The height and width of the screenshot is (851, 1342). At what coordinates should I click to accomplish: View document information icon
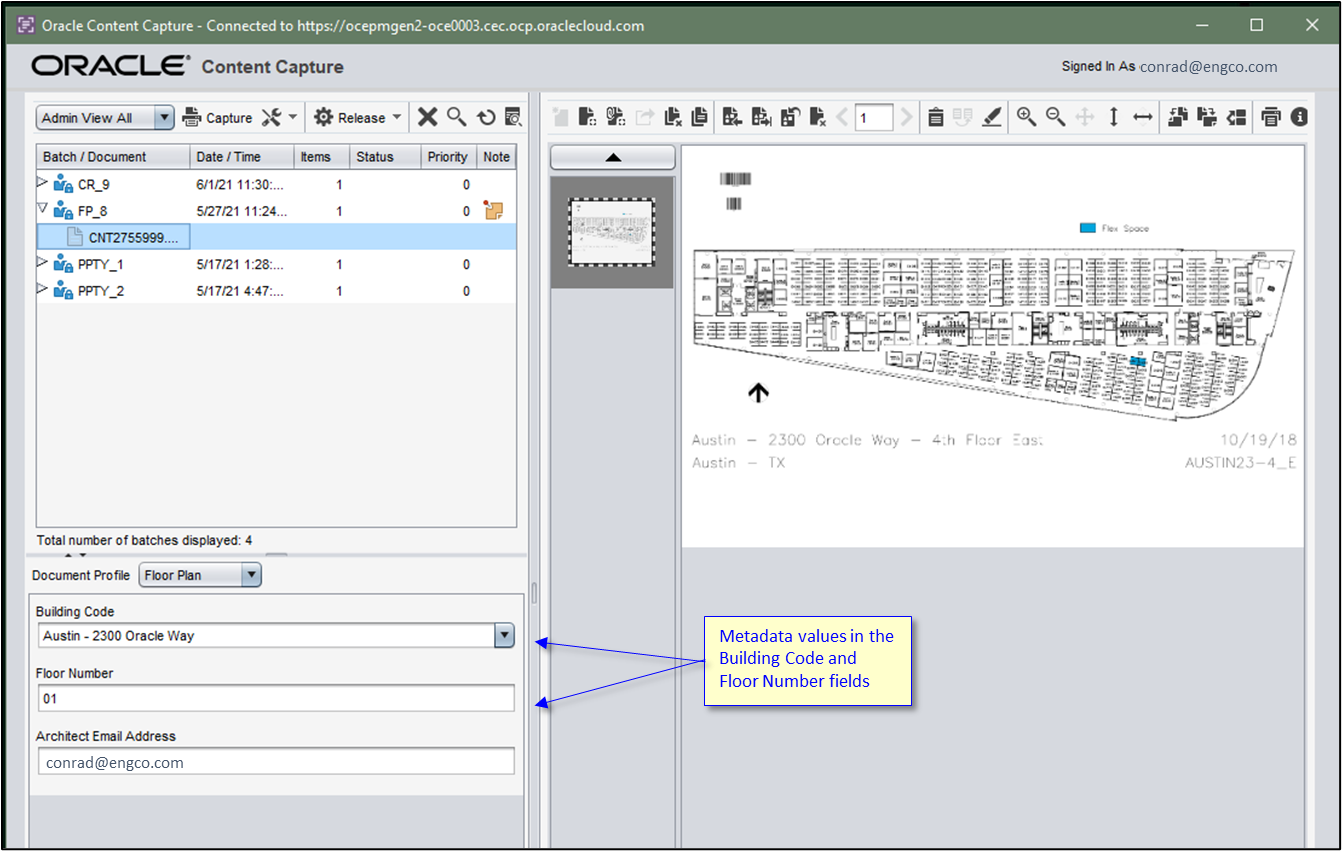[x=1299, y=117]
